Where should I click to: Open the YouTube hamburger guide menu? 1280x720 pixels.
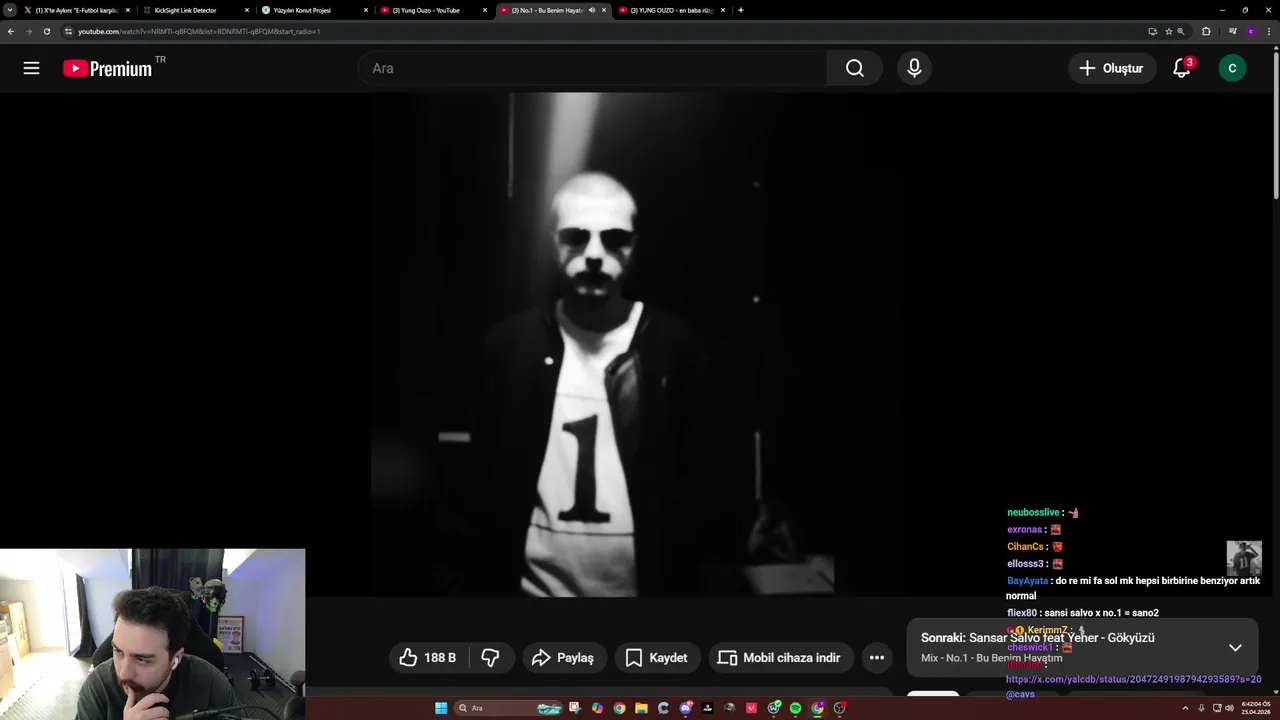coord(31,68)
